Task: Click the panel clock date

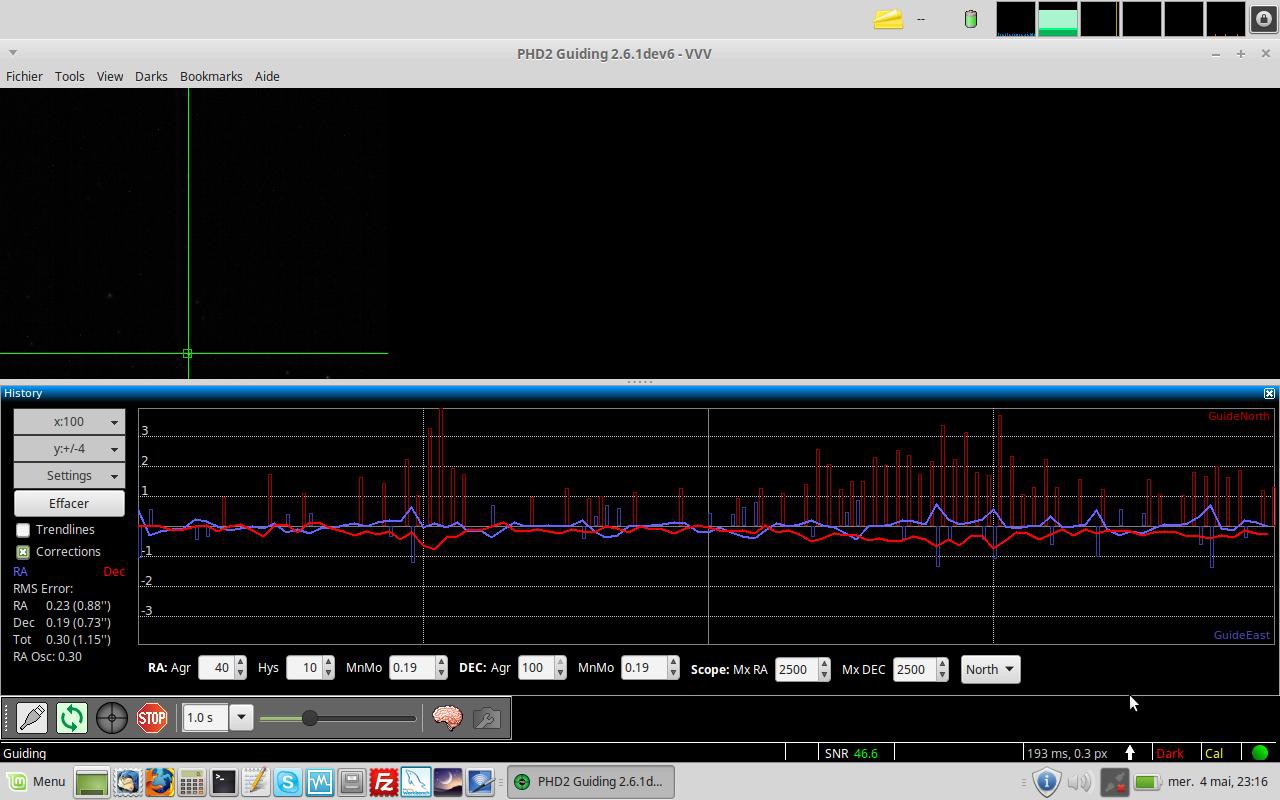Action: (1217, 782)
